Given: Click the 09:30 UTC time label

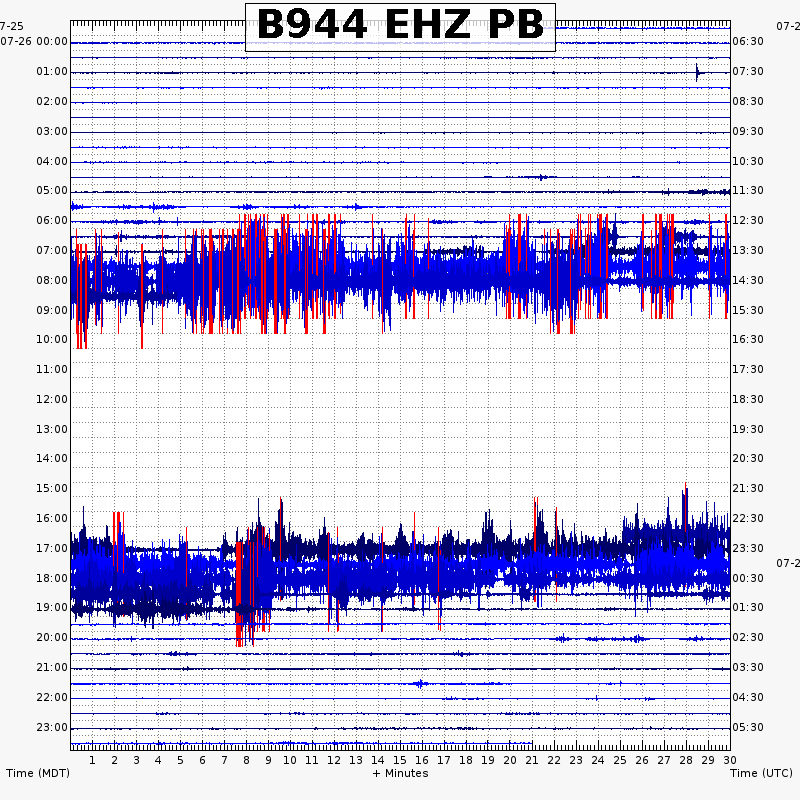Looking at the screenshot, I should 748,131.
